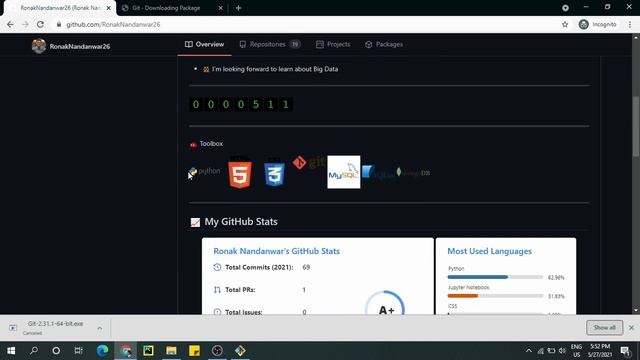Image resolution: width=640 pixels, height=360 pixels.
Task: Click the CSS3 logo badge
Action: tap(274, 172)
